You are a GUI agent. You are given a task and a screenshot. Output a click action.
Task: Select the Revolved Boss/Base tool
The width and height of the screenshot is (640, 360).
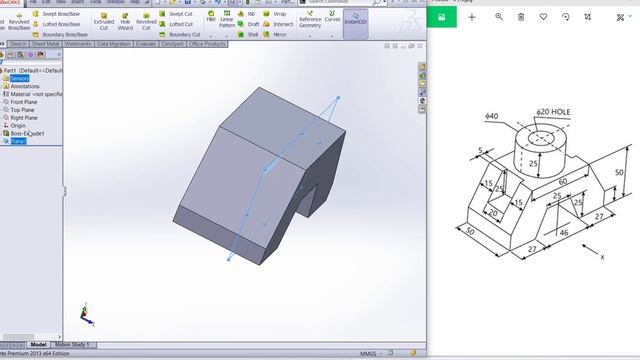(19, 21)
